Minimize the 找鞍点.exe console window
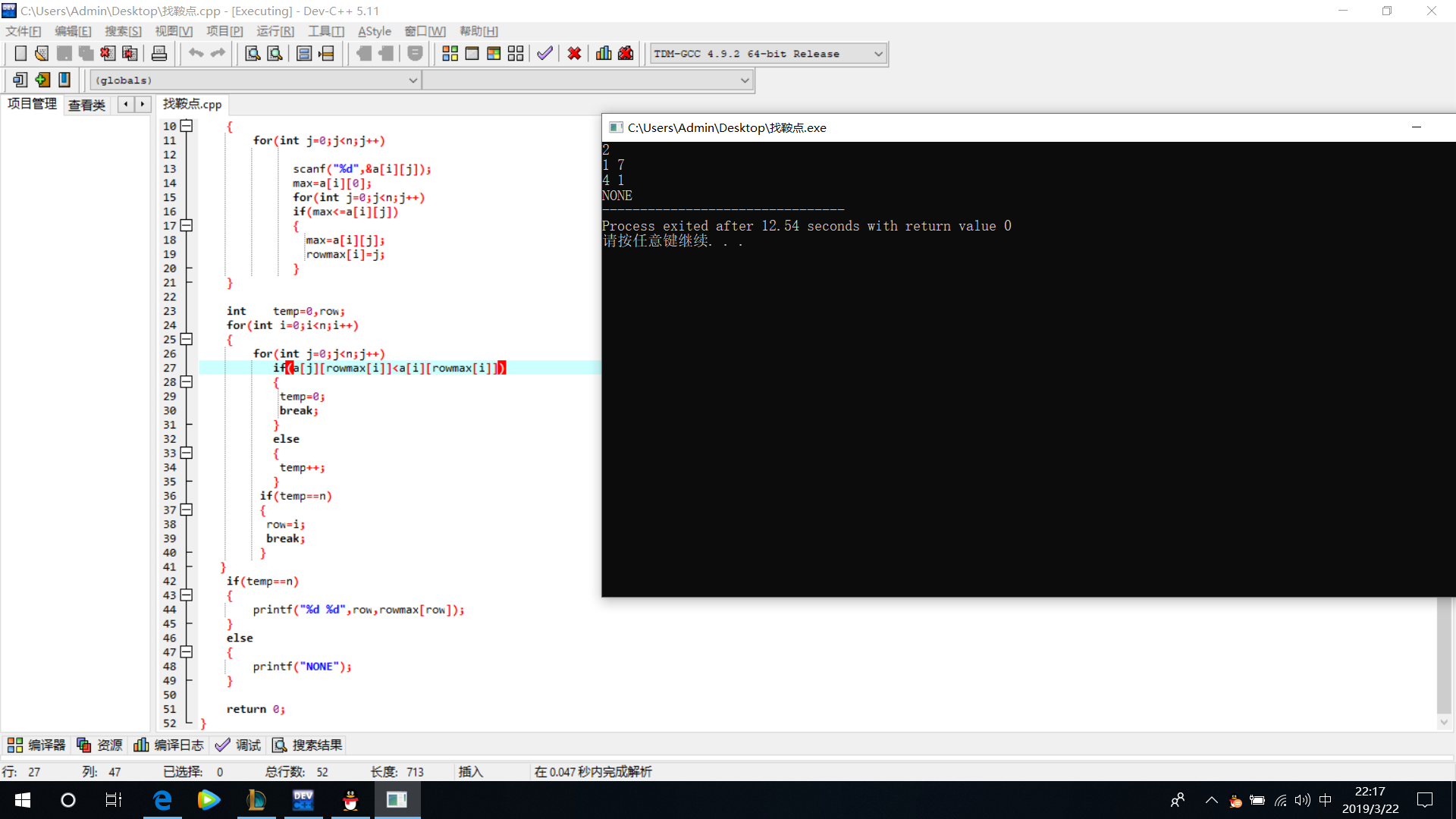 coord(1417,127)
